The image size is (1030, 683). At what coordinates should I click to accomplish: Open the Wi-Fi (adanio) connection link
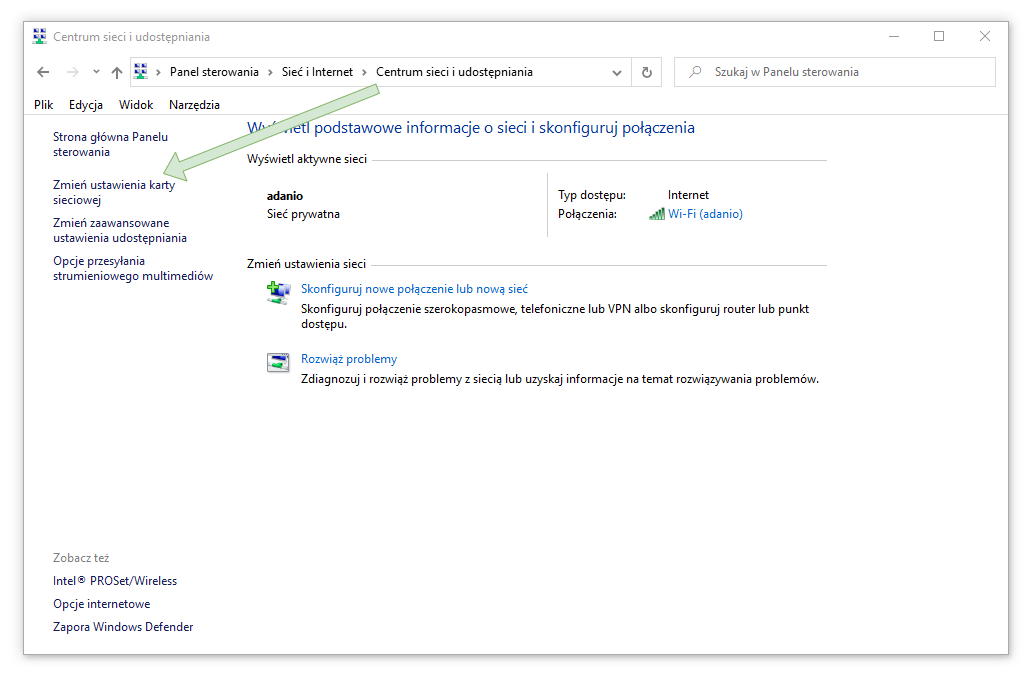pos(705,214)
